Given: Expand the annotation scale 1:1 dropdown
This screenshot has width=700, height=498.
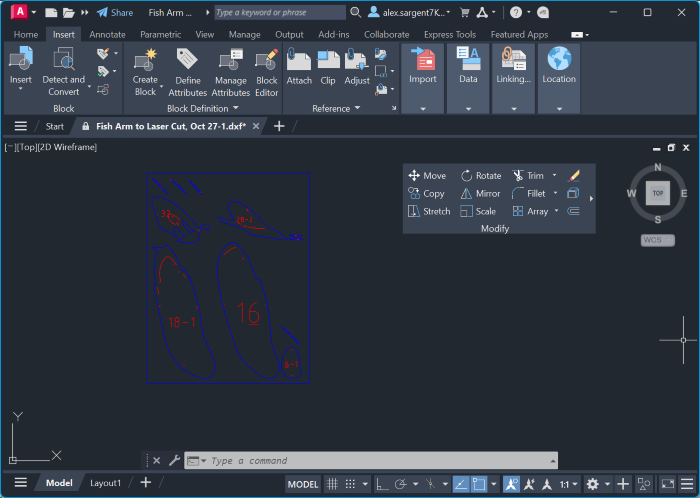Looking at the screenshot, I should coord(575,484).
